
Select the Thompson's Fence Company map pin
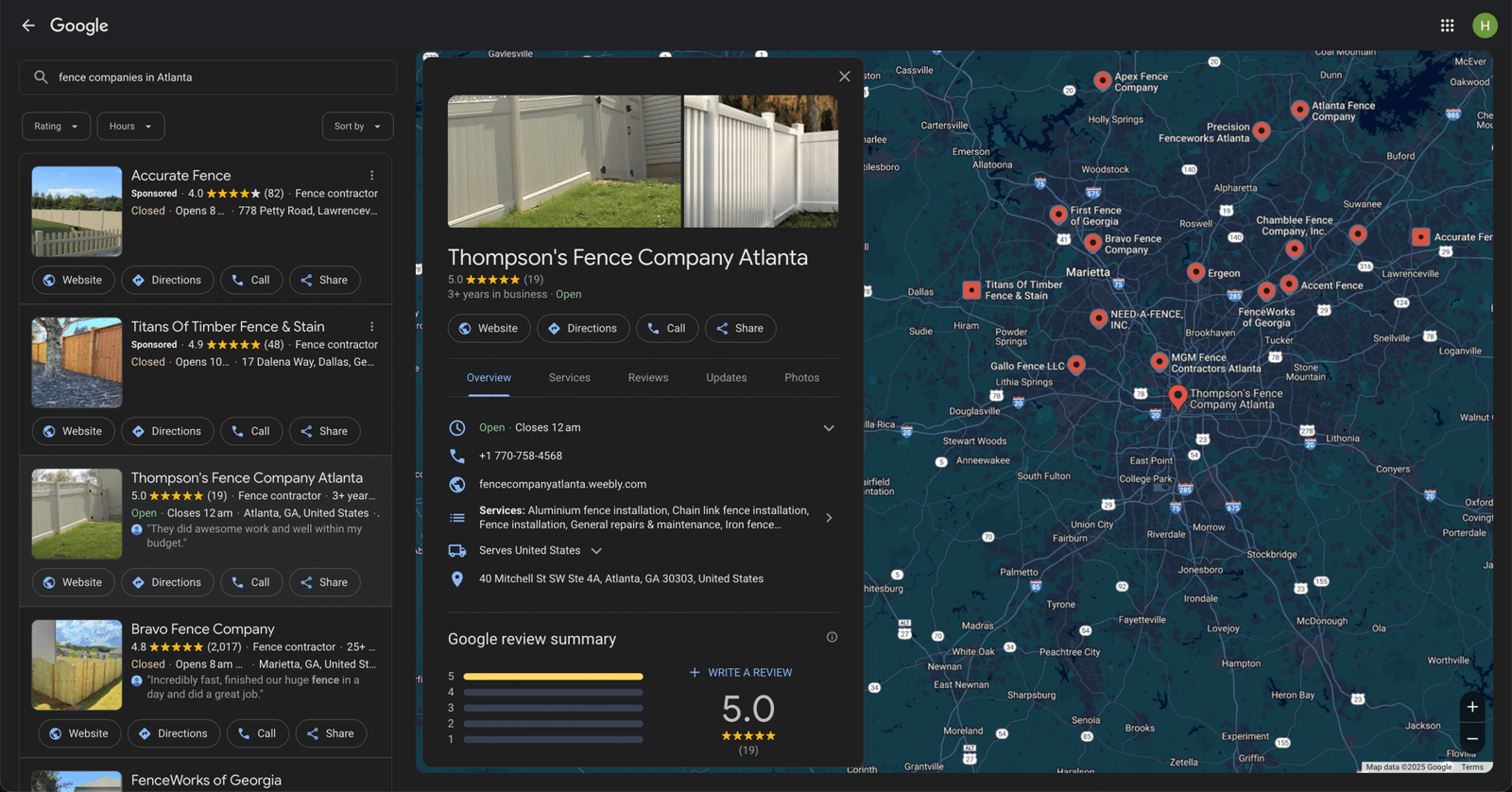pyautogui.click(x=1177, y=397)
